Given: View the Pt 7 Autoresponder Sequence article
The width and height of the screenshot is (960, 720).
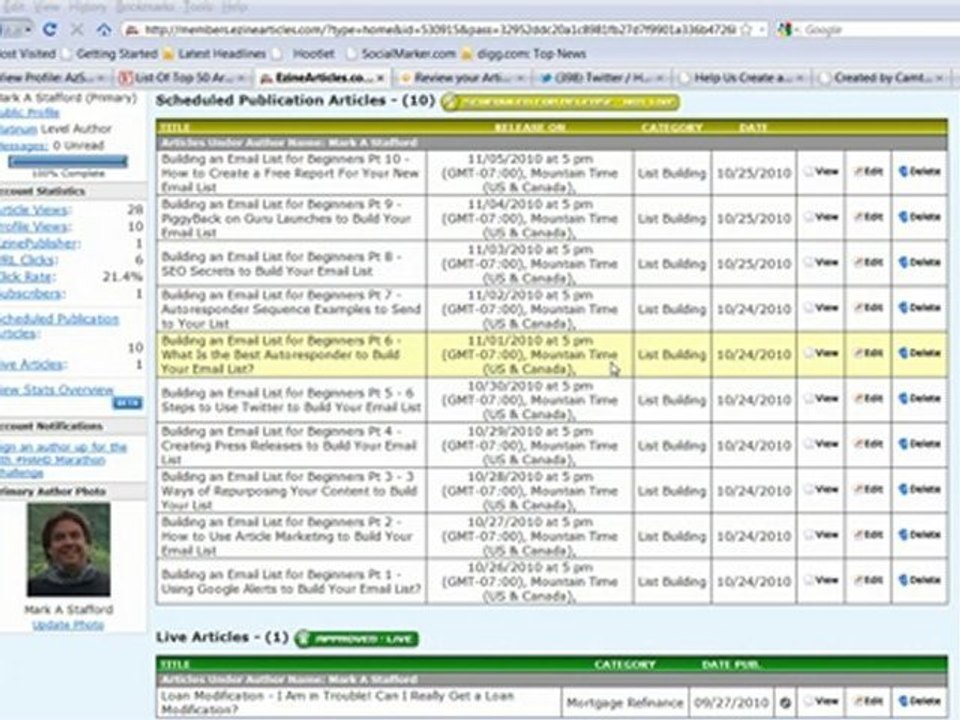Looking at the screenshot, I should pos(821,307).
